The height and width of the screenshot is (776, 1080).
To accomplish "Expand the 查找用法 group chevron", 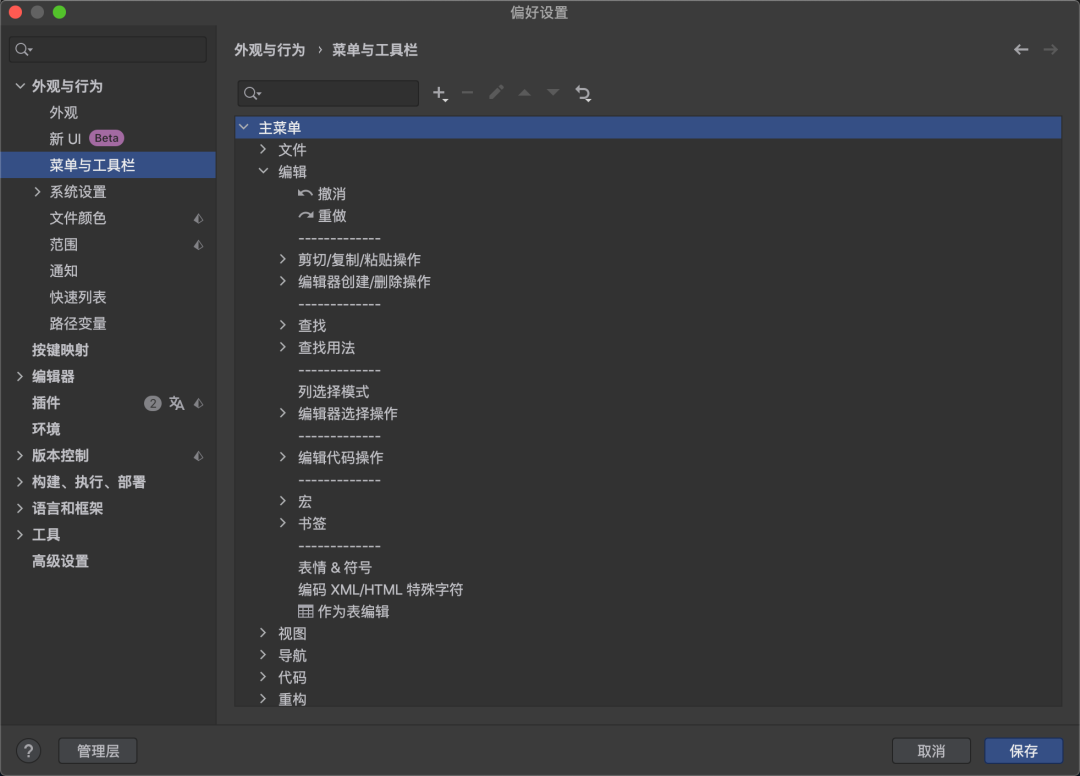I will pos(282,348).
